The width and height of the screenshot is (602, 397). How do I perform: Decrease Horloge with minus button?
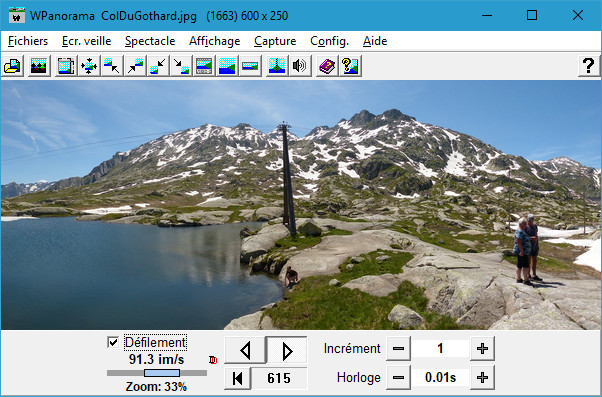[398, 377]
